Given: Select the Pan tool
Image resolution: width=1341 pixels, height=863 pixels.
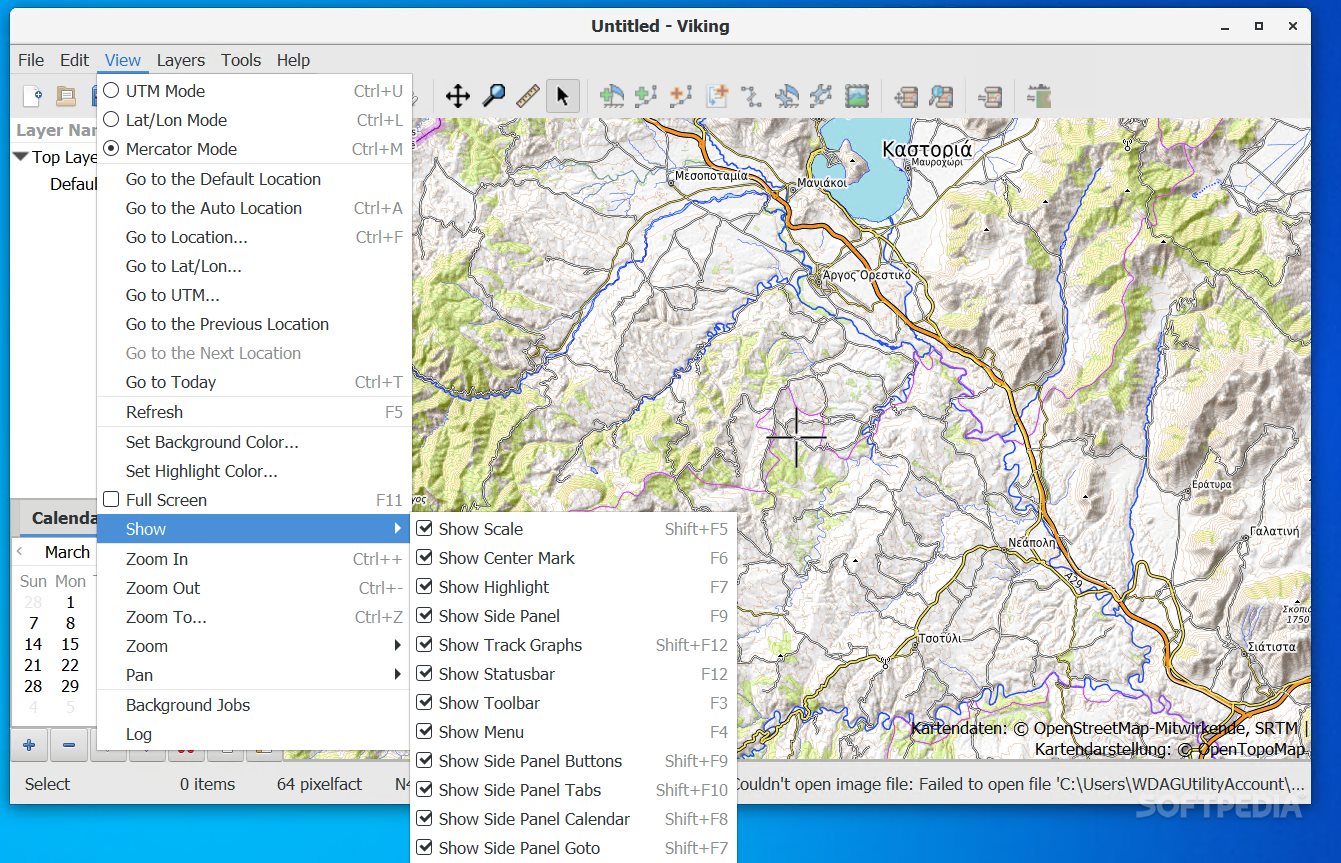Looking at the screenshot, I should (458, 96).
